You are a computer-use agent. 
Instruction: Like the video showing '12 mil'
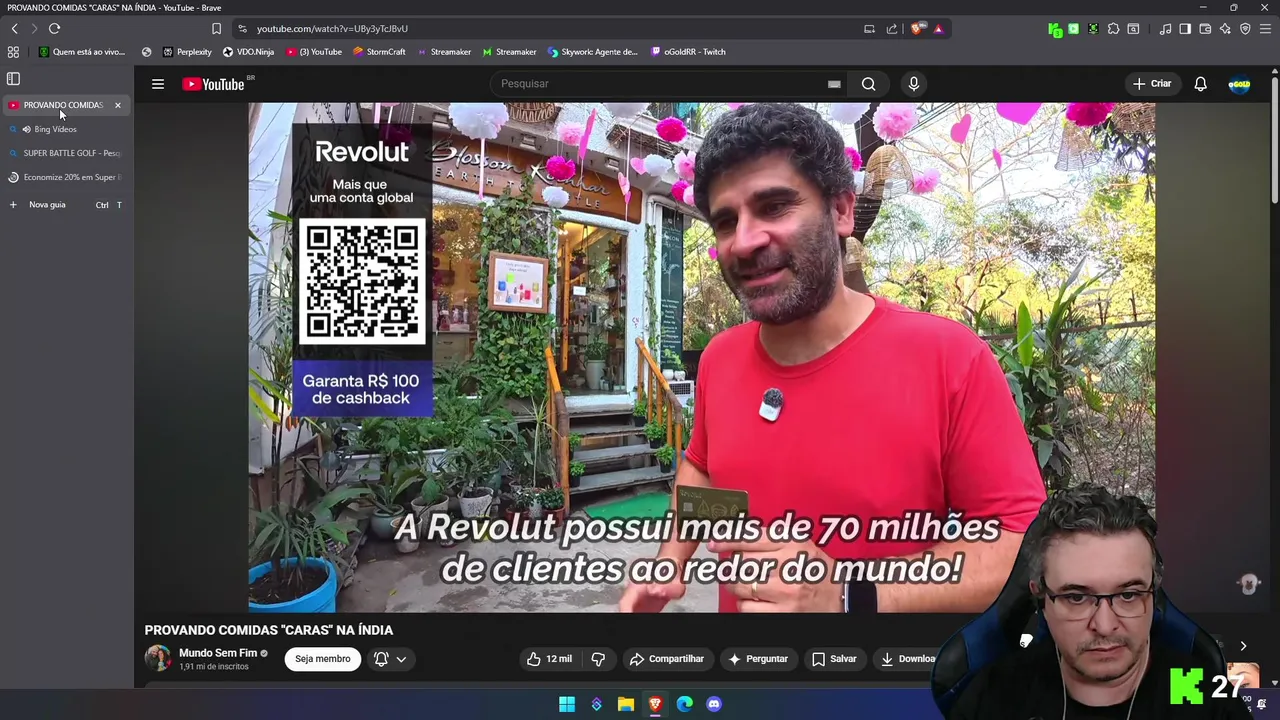pos(550,659)
